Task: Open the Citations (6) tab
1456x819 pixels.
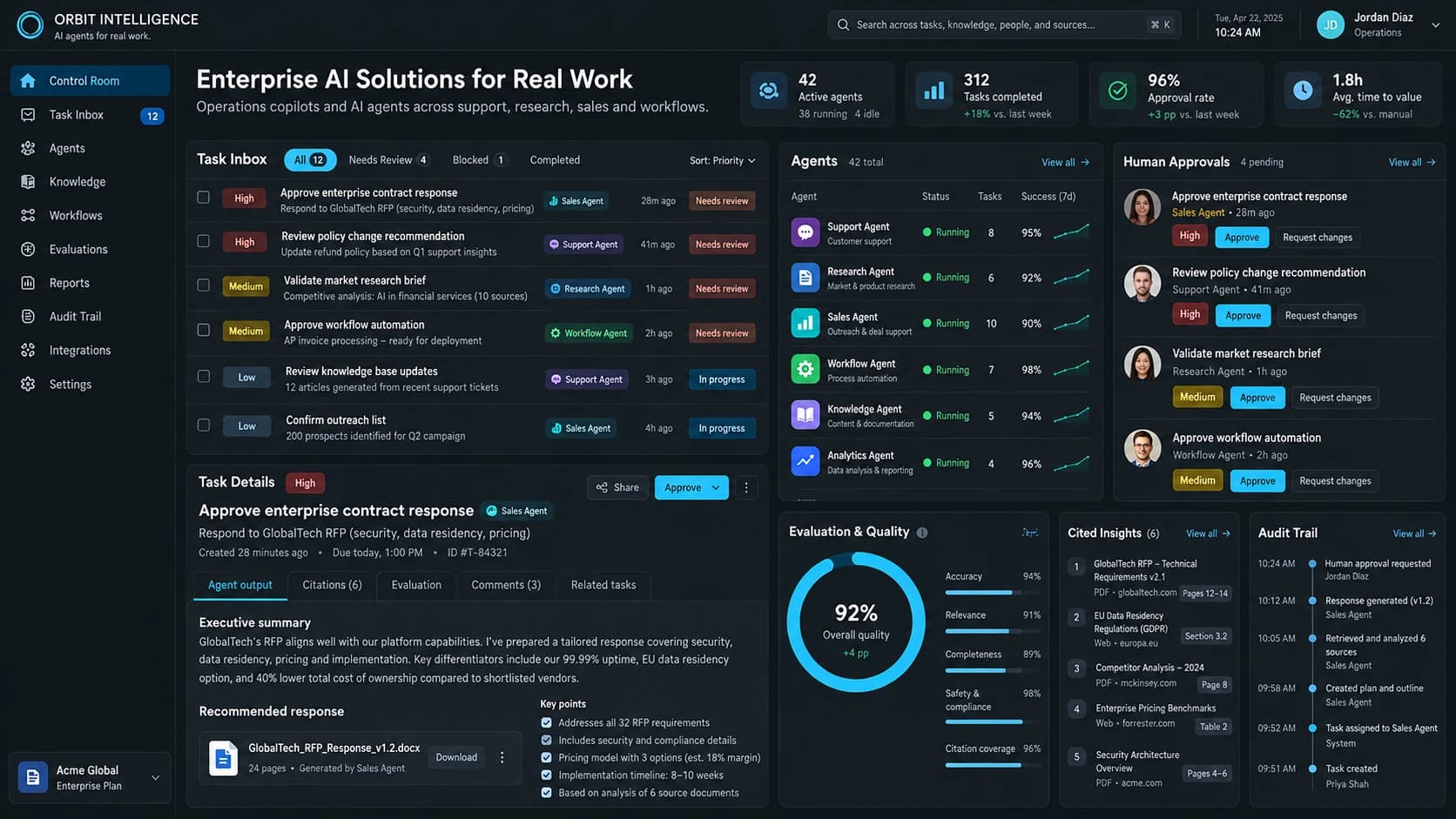Action: [332, 585]
